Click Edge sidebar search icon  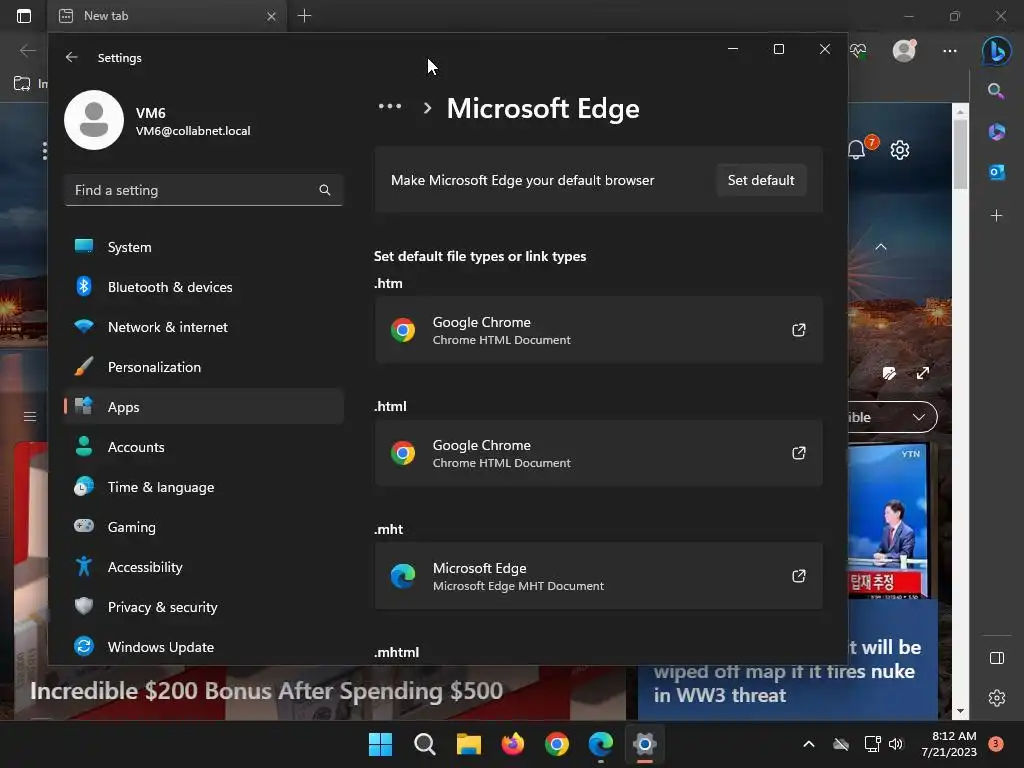click(996, 91)
